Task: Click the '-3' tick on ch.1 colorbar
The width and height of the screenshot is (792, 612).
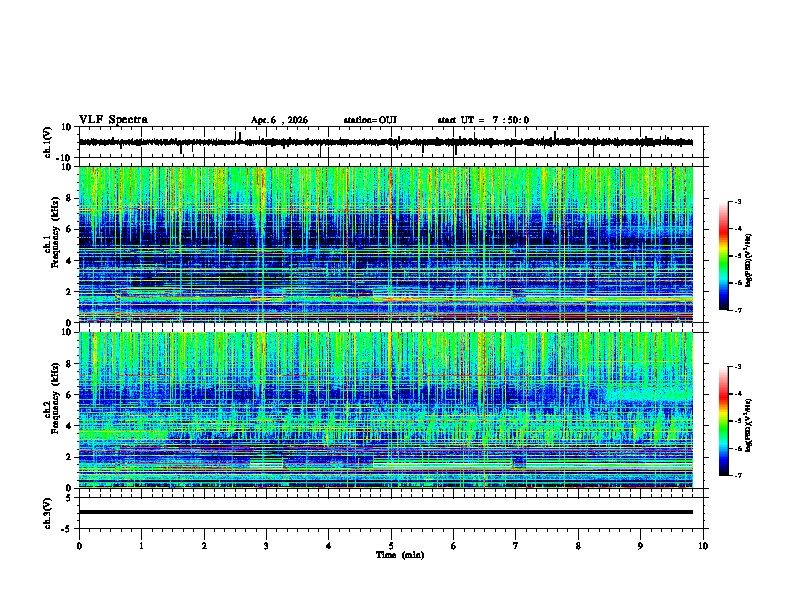Action: pos(738,201)
